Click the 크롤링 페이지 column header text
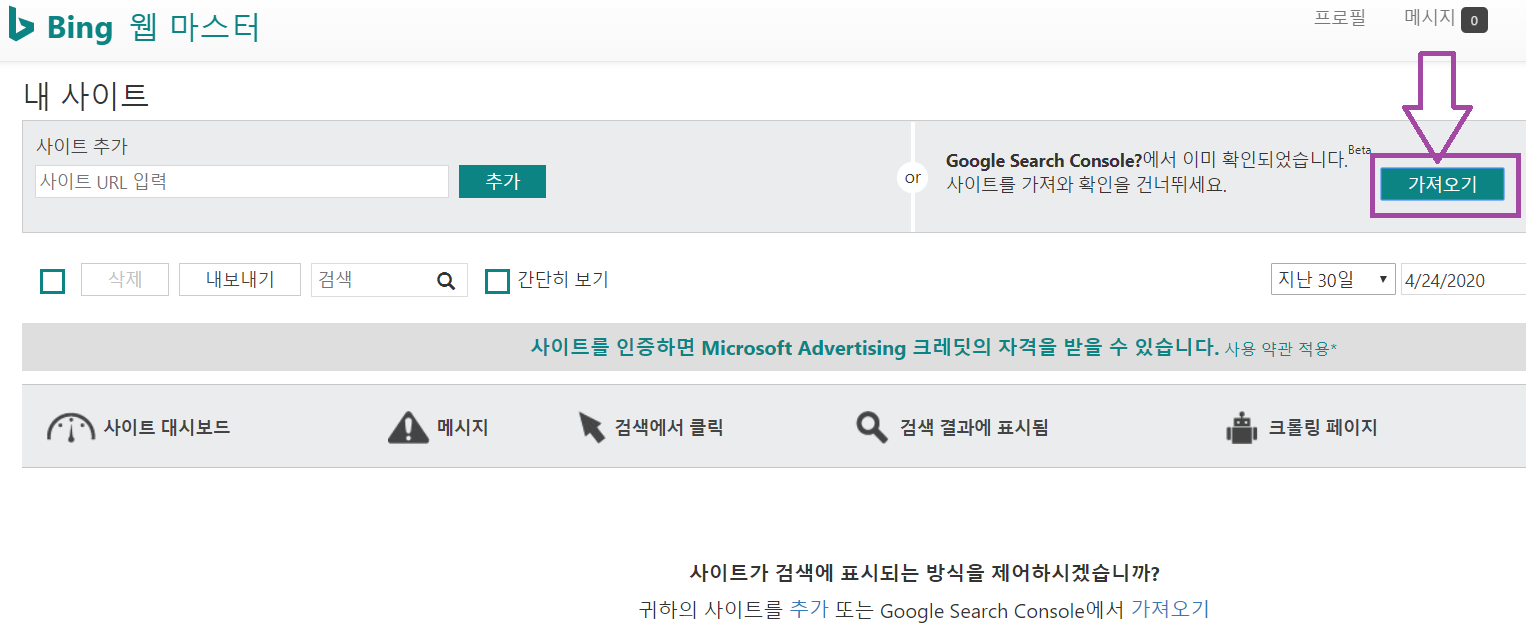This screenshot has width=1526, height=641. pyautogui.click(x=1323, y=428)
